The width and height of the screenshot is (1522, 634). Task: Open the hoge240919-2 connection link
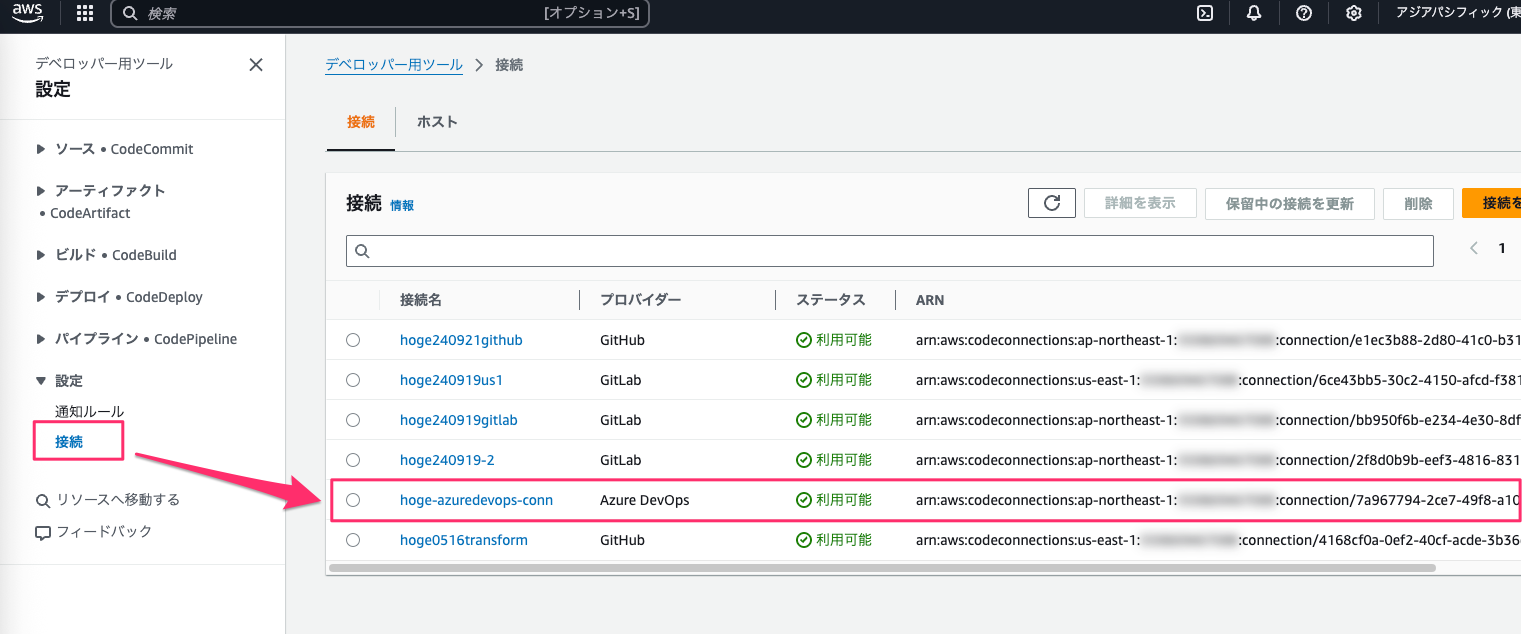point(447,460)
